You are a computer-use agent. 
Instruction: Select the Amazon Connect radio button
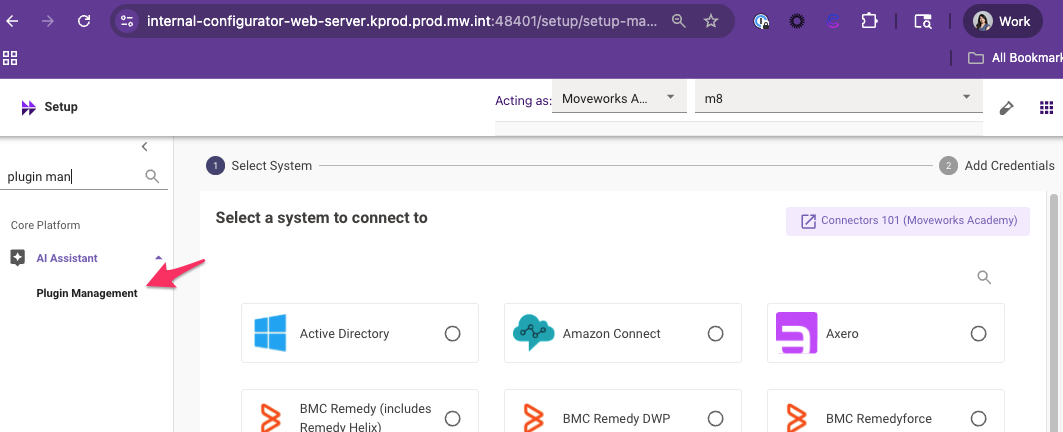(x=715, y=334)
